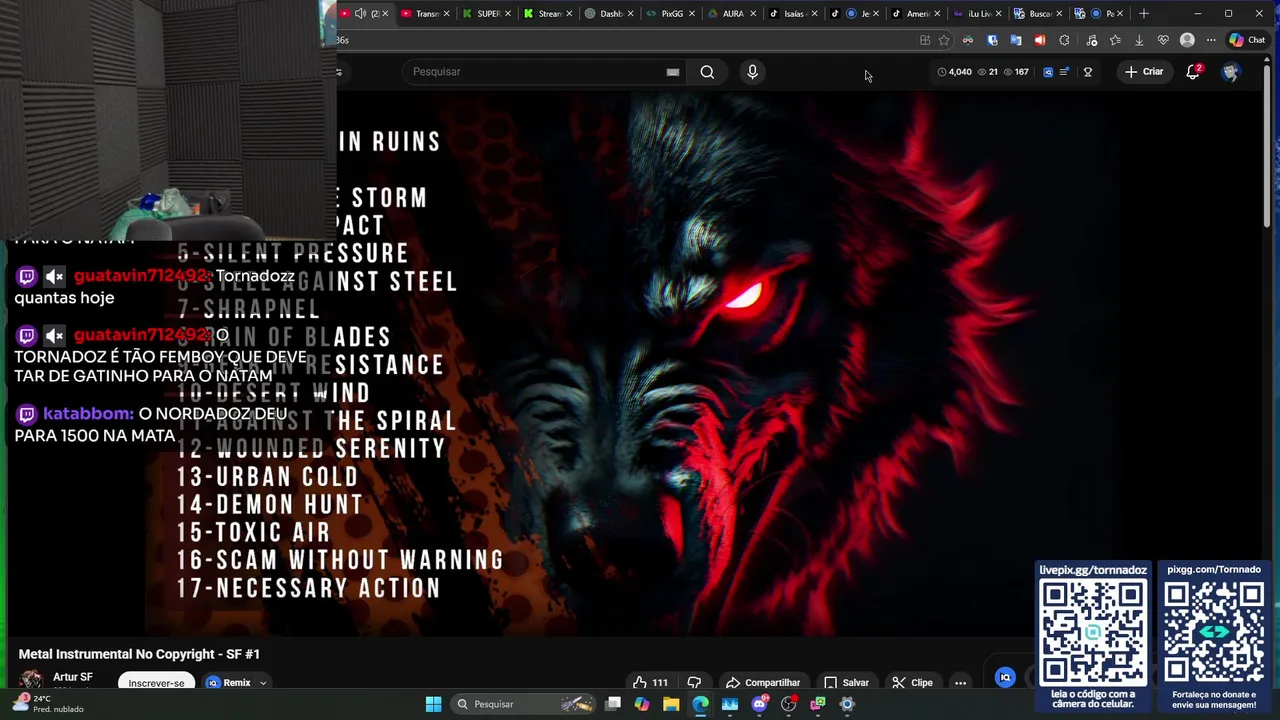Click track title 16-SCAM WITHOUT WARNING

[340, 561]
